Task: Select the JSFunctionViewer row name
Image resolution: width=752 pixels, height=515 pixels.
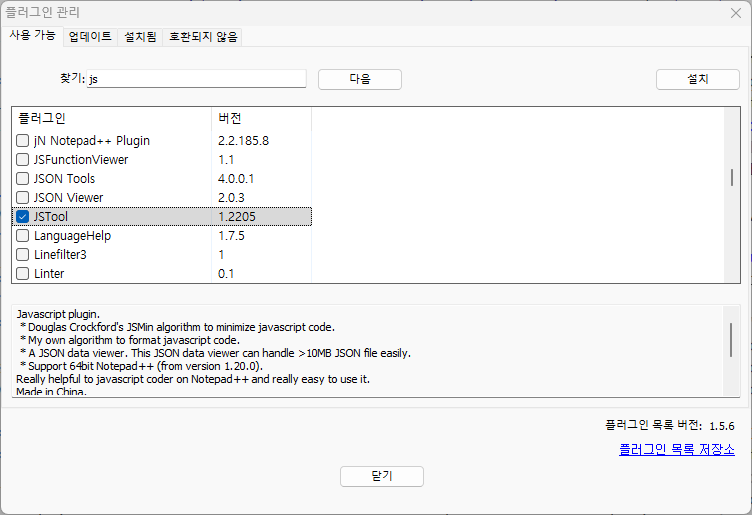Action: click(81, 160)
